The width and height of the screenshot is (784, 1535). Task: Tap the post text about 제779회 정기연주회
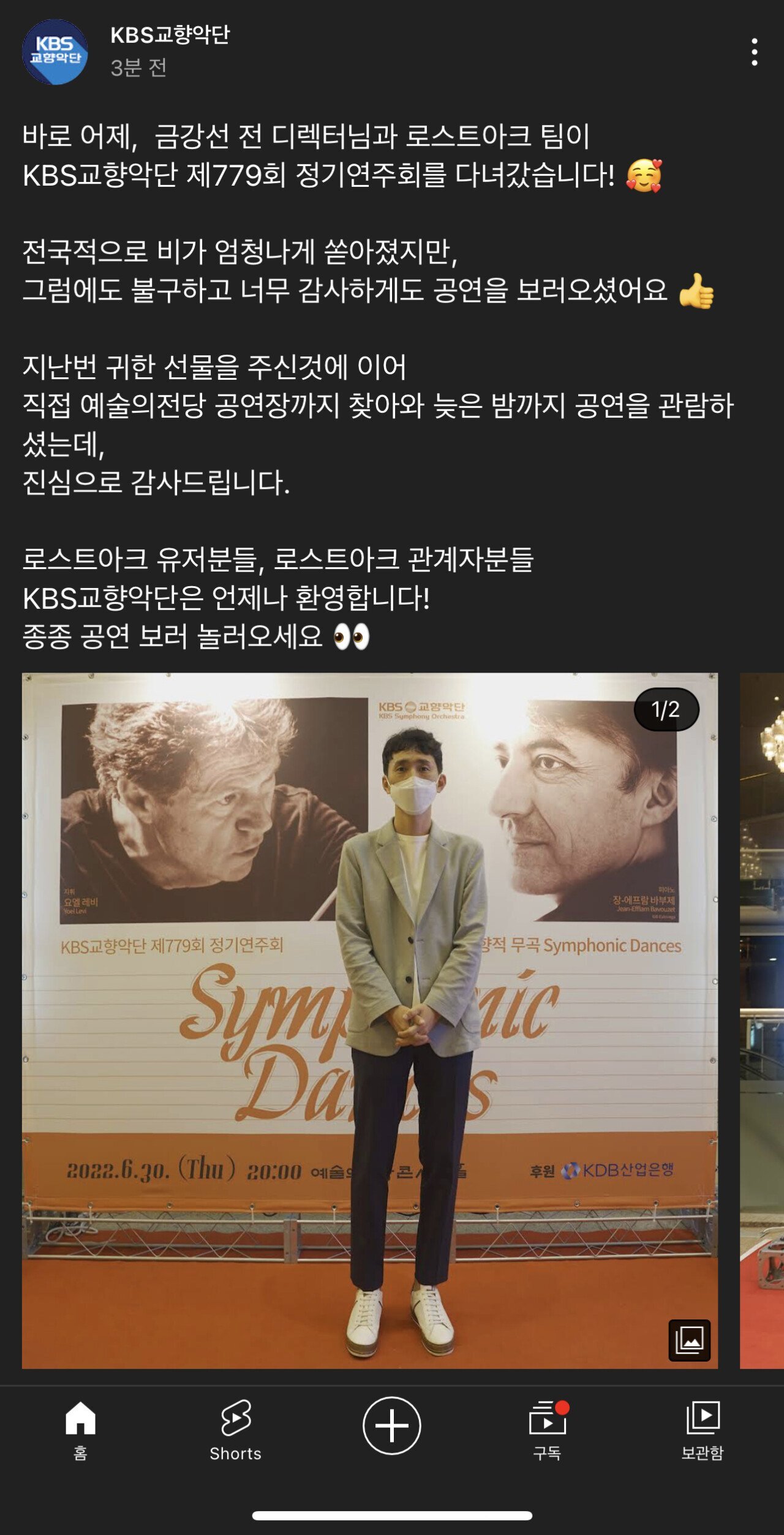[x=318, y=175]
